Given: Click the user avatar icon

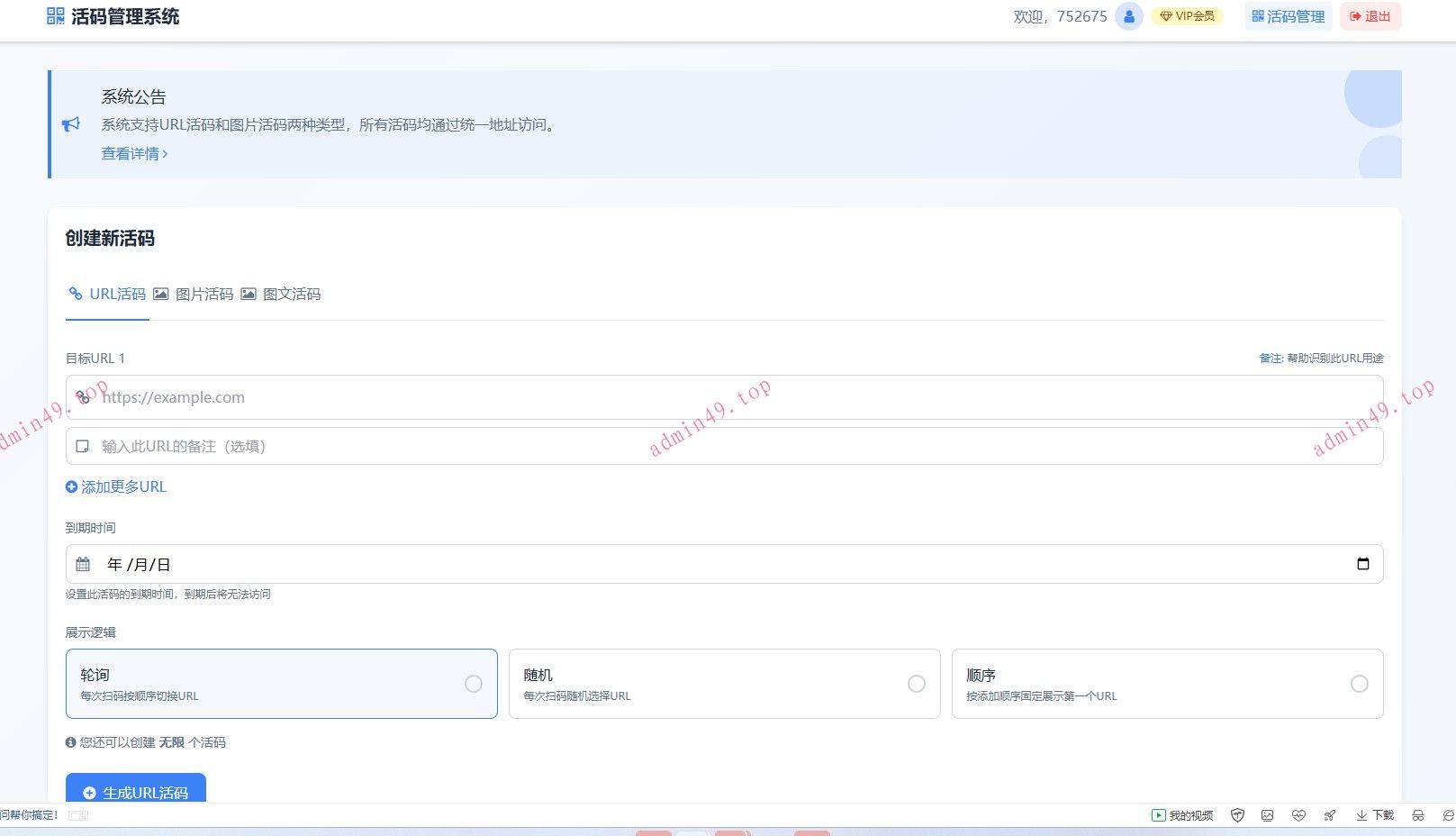Looking at the screenshot, I should coord(1128,16).
